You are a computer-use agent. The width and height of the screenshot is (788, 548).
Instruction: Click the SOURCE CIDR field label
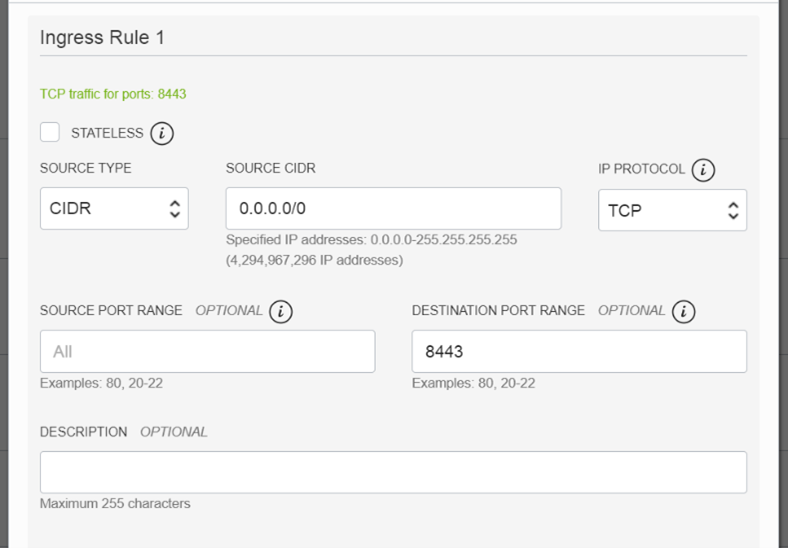tap(270, 168)
